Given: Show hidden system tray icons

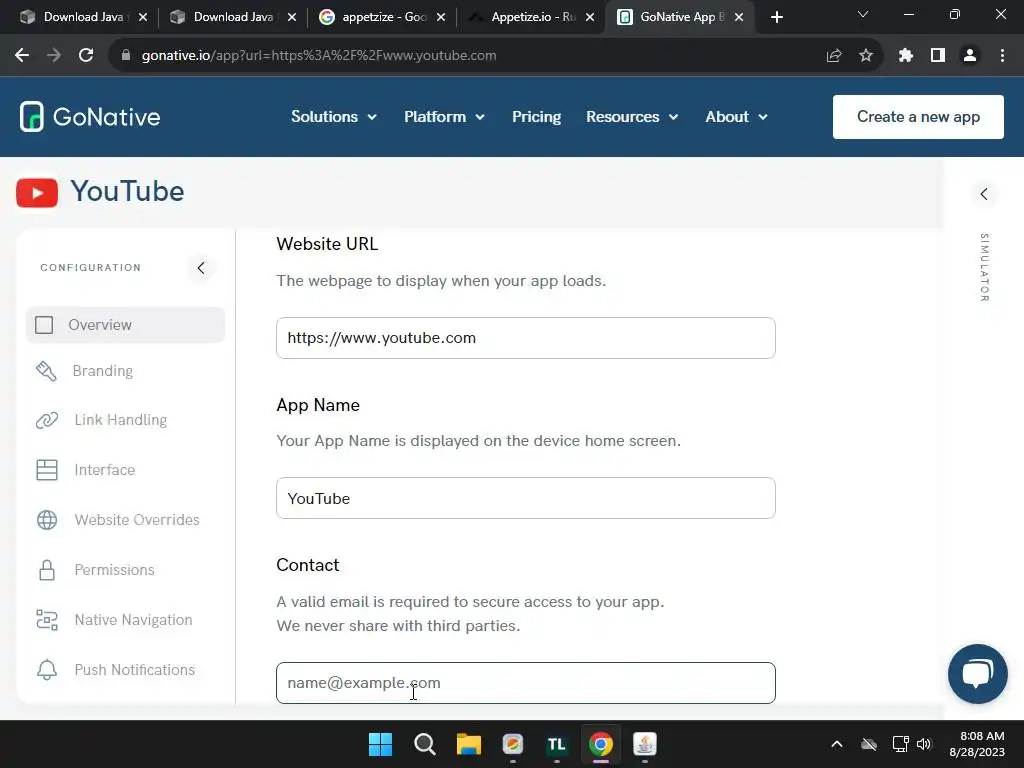Looking at the screenshot, I should coord(837,744).
